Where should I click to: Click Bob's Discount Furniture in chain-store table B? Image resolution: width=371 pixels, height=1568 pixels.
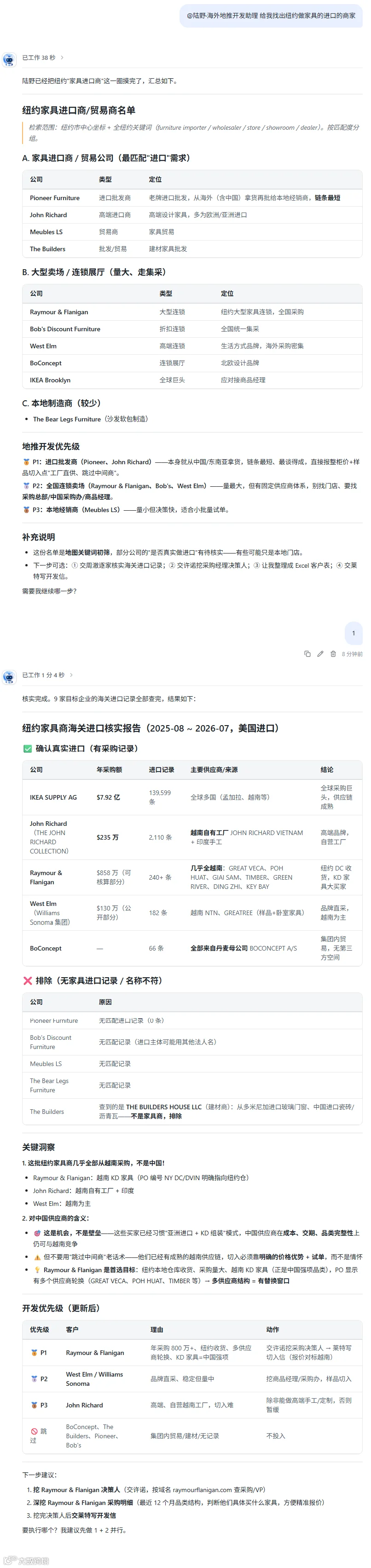(x=65, y=329)
